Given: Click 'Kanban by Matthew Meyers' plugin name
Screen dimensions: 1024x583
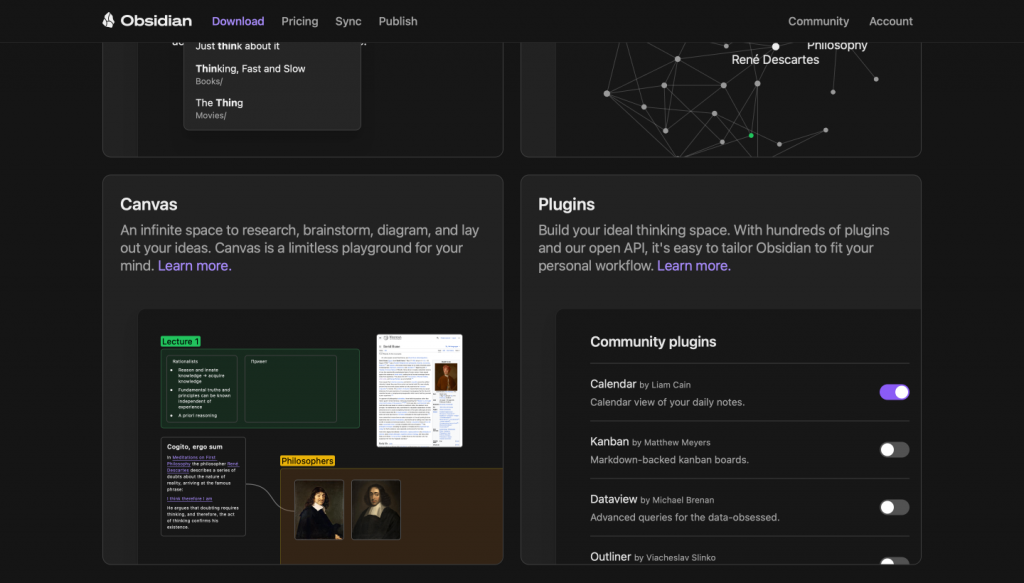Looking at the screenshot, I should coord(650,441).
